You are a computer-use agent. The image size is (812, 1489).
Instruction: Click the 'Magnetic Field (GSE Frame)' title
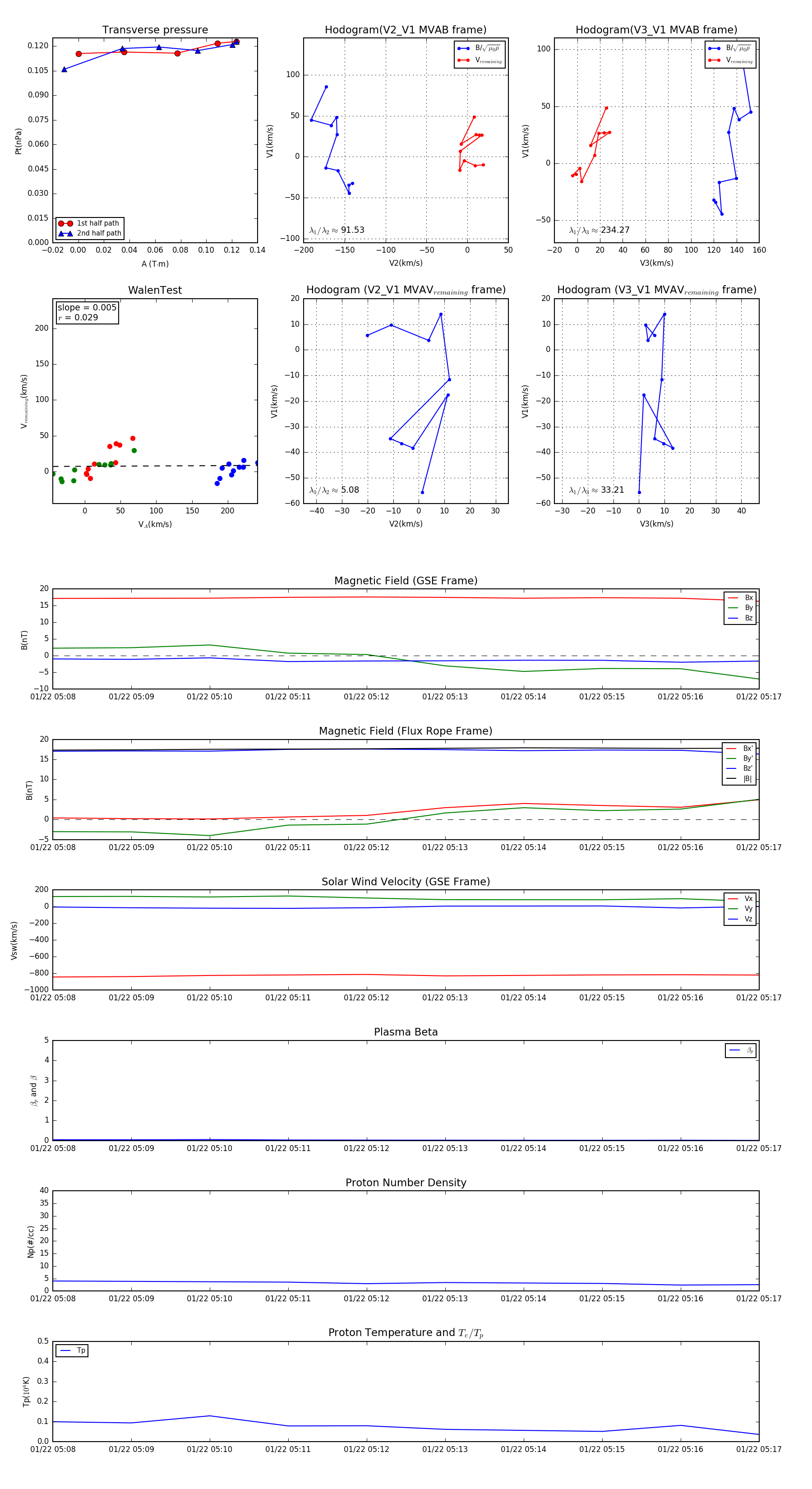coord(406,581)
